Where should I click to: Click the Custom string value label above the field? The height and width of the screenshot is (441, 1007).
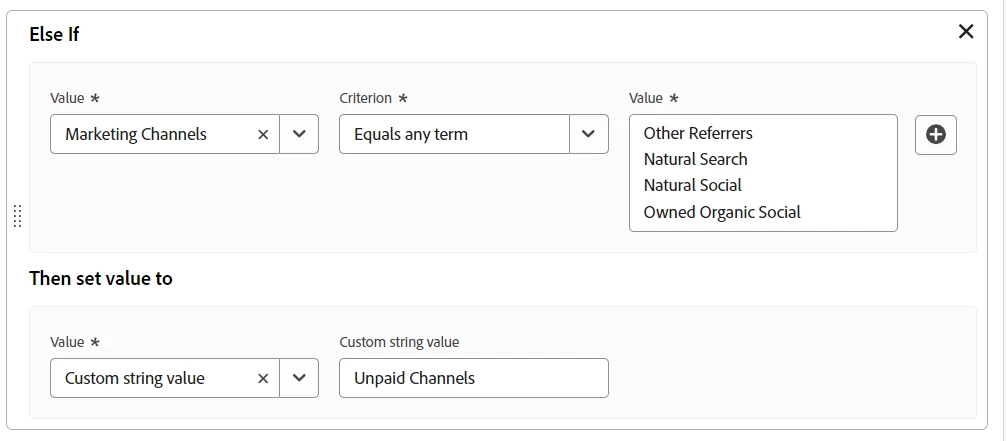coord(399,342)
